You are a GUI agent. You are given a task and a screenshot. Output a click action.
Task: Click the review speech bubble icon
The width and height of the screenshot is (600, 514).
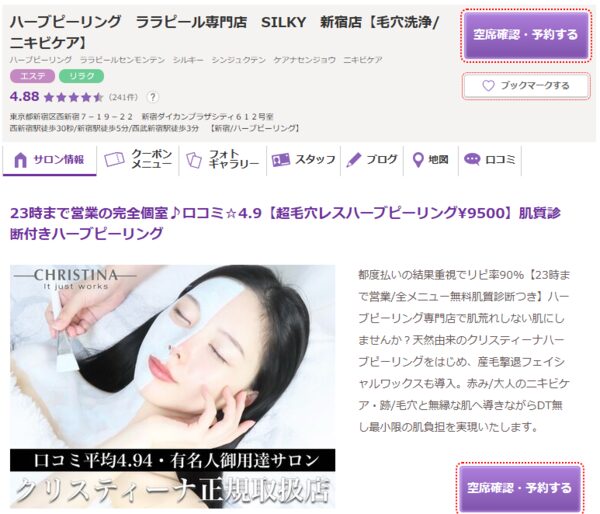(472, 159)
